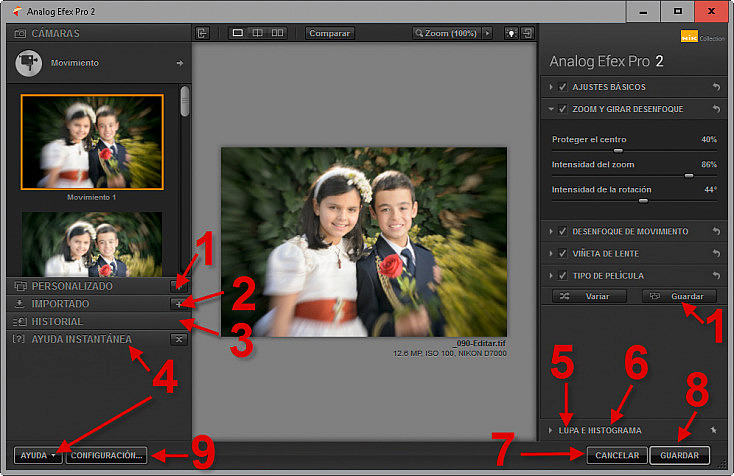Click the 86% Intensidad del zoom value
Image resolution: width=734 pixels, height=476 pixels.
tap(709, 164)
